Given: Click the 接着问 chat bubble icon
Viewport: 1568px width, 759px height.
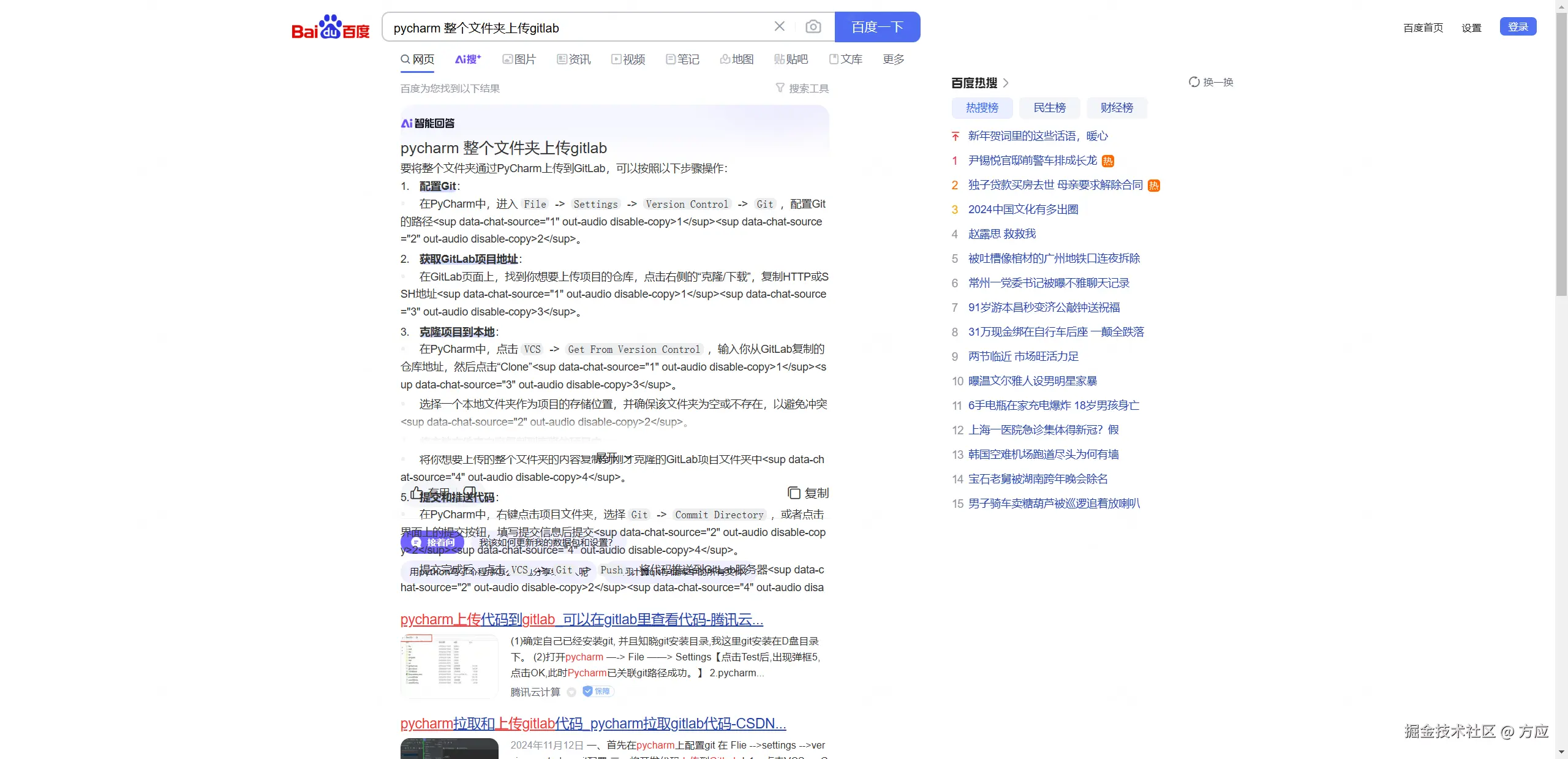Looking at the screenshot, I should tap(417, 542).
